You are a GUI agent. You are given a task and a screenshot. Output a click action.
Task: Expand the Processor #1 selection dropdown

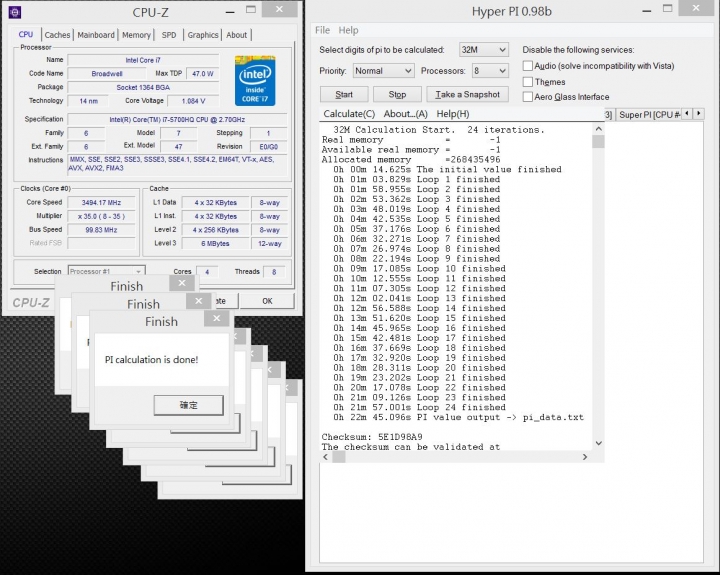point(107,271)
